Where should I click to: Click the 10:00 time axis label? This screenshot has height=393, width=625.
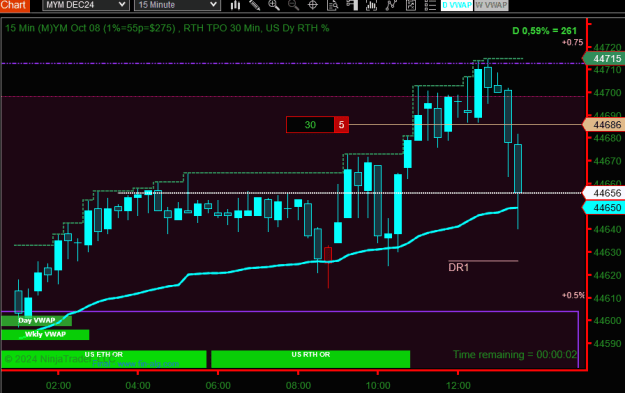click(378, 386)
